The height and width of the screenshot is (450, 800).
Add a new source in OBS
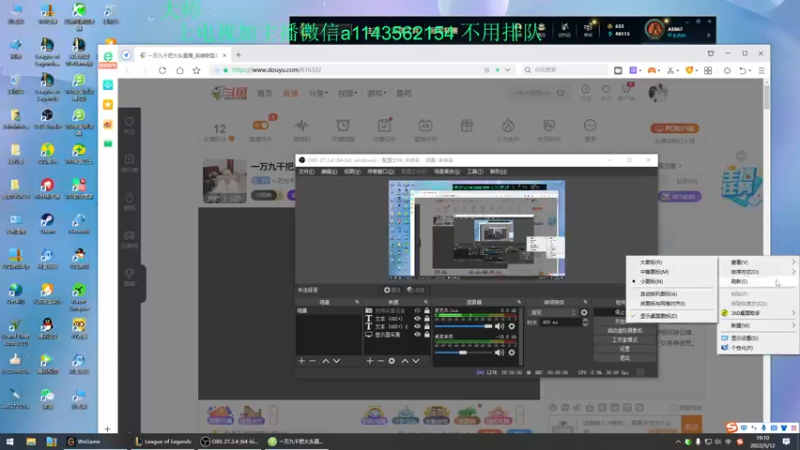(370, 361)
